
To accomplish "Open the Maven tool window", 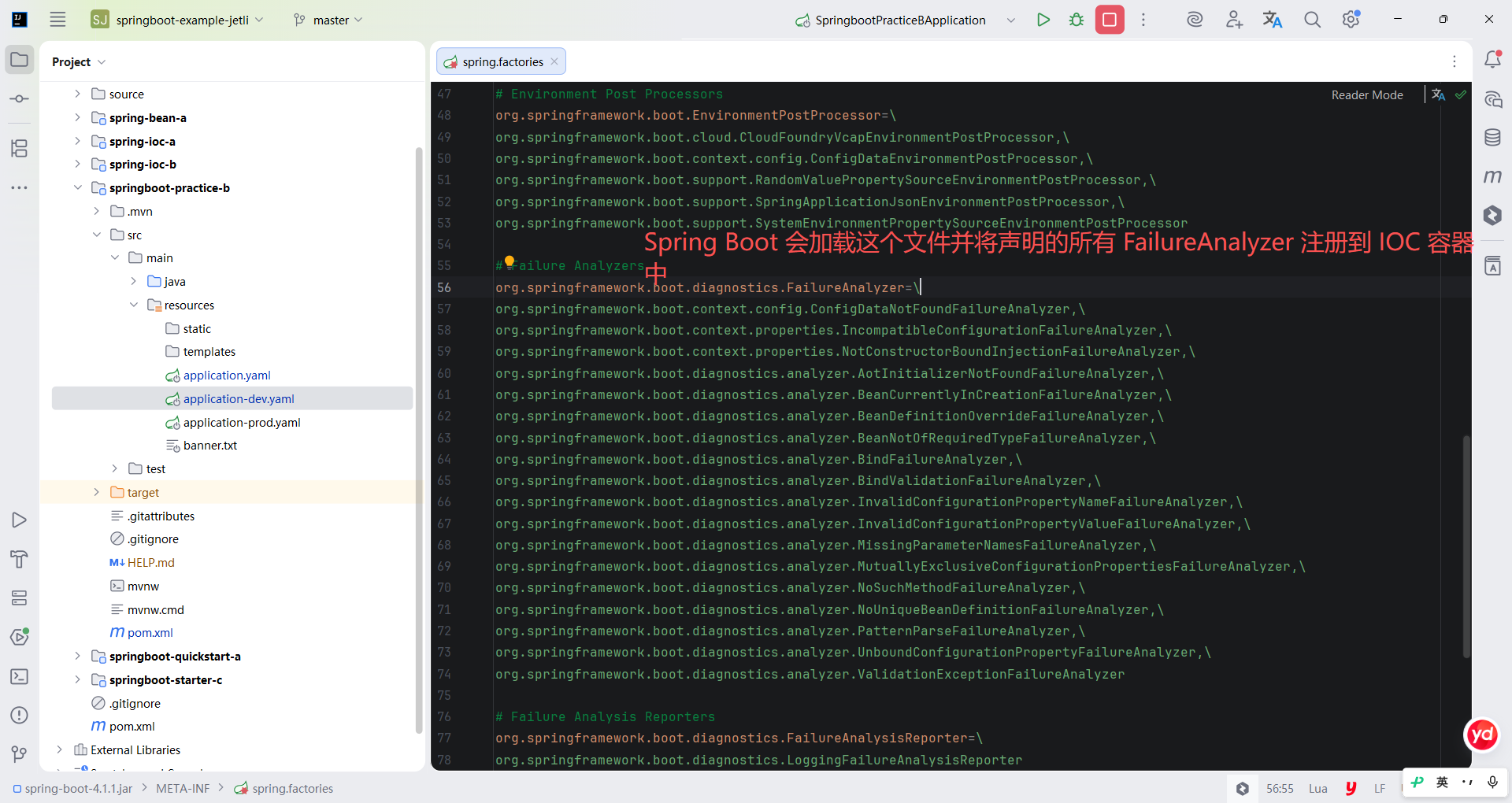I will point(1492,176).
